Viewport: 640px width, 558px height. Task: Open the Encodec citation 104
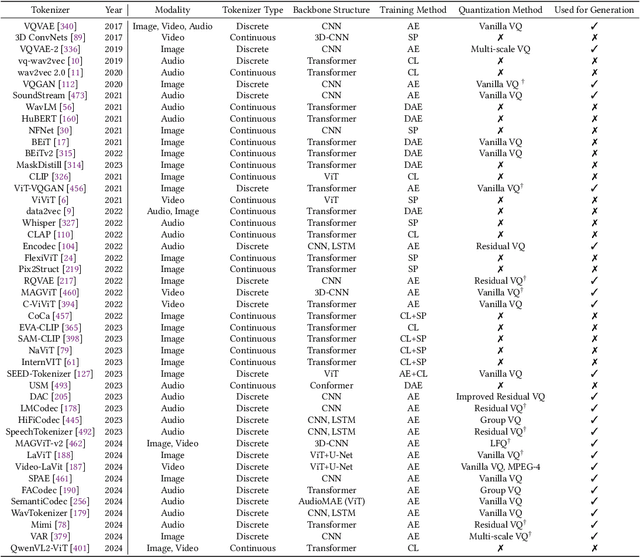point(69,245)
